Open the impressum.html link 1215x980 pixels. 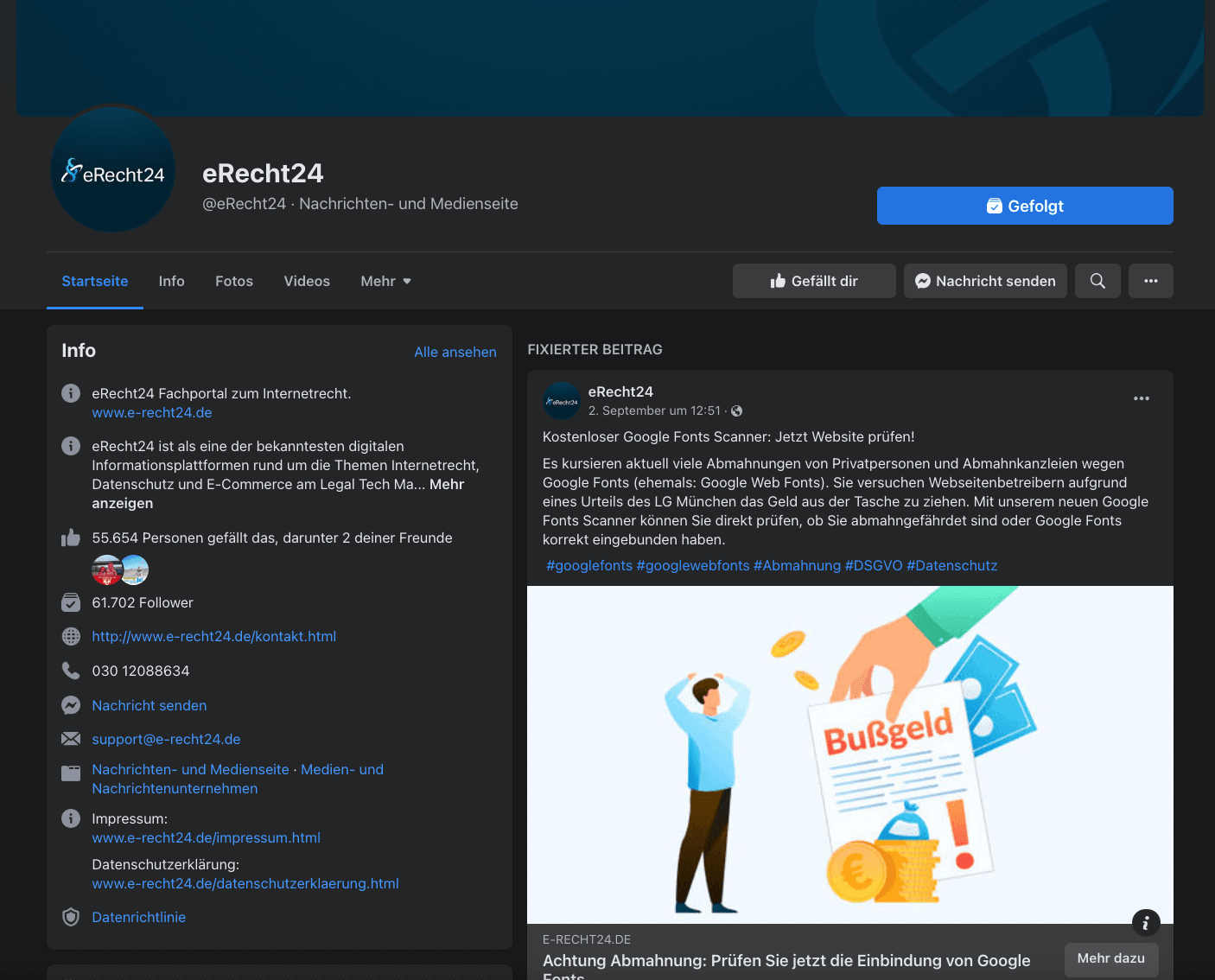[x=207, y=837]
